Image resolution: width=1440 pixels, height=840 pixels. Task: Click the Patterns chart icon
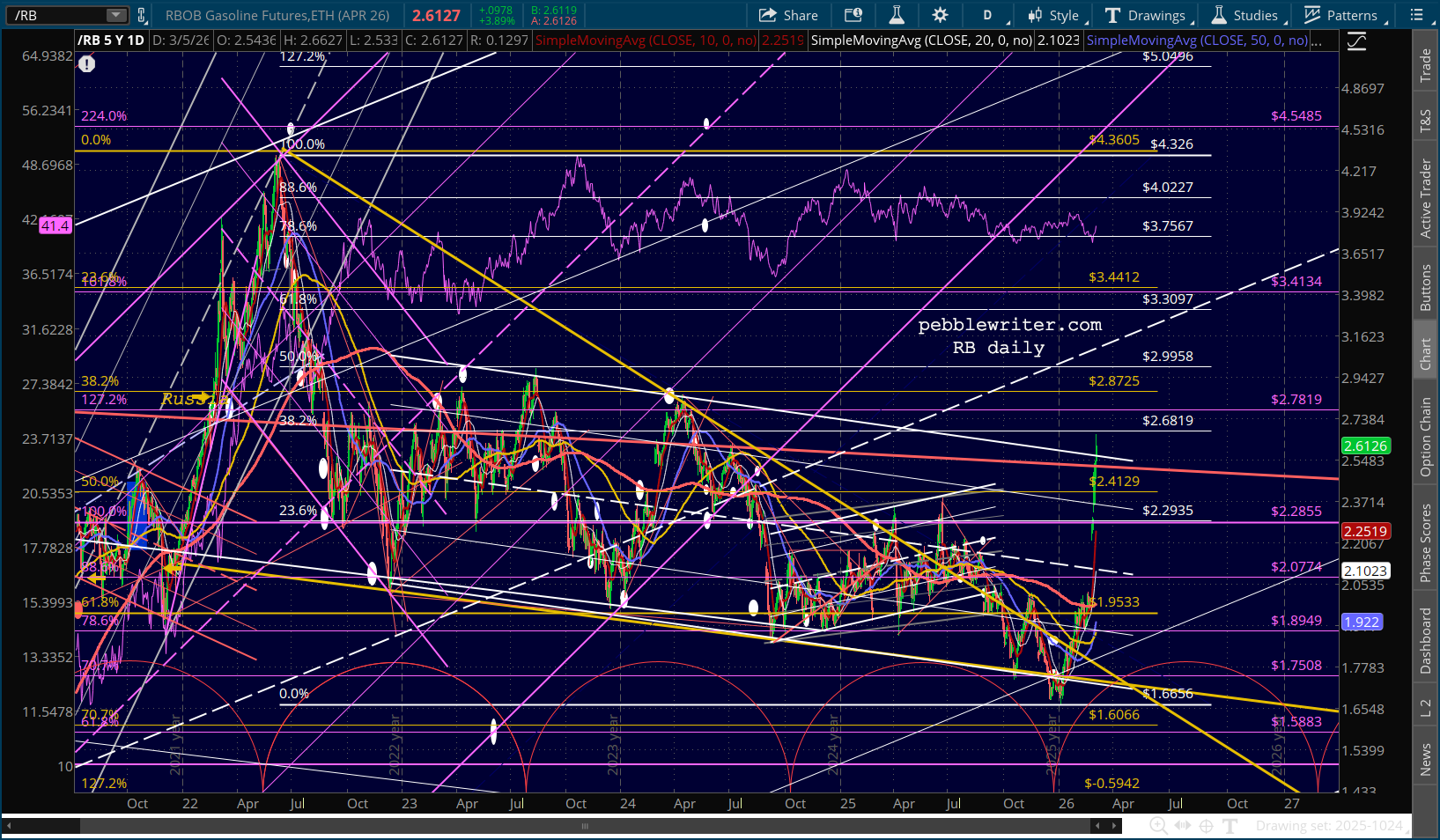pyautogui.click(x=1312, y=15)
